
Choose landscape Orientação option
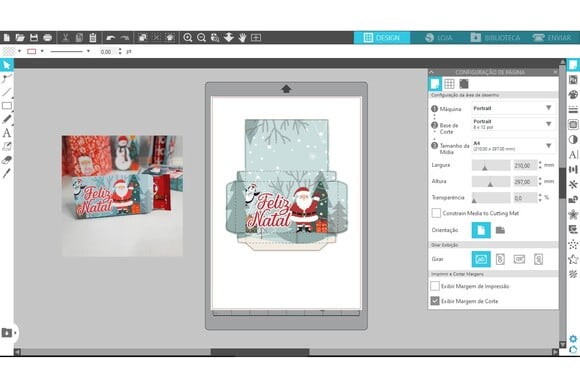pos(500,230)
